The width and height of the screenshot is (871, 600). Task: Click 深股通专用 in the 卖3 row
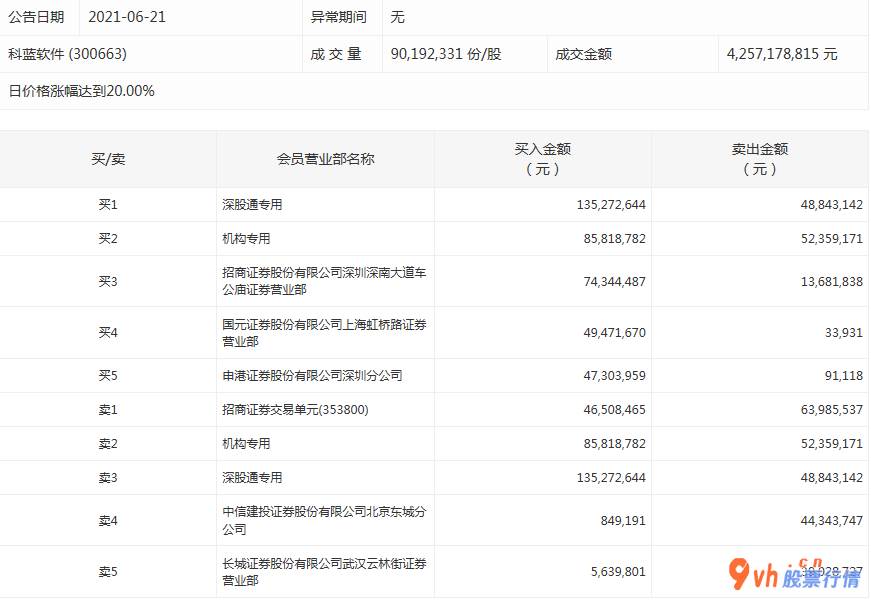252,477
